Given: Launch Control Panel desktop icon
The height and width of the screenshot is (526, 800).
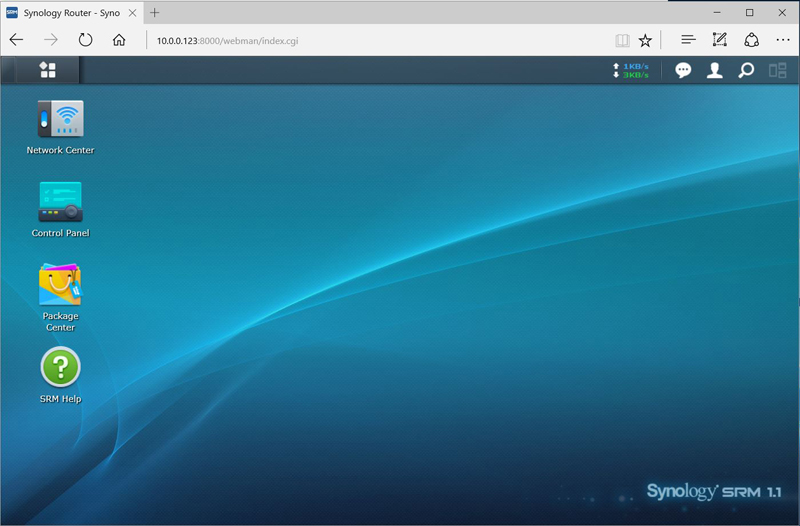Looking at the screenshot, I should (60, 202).
